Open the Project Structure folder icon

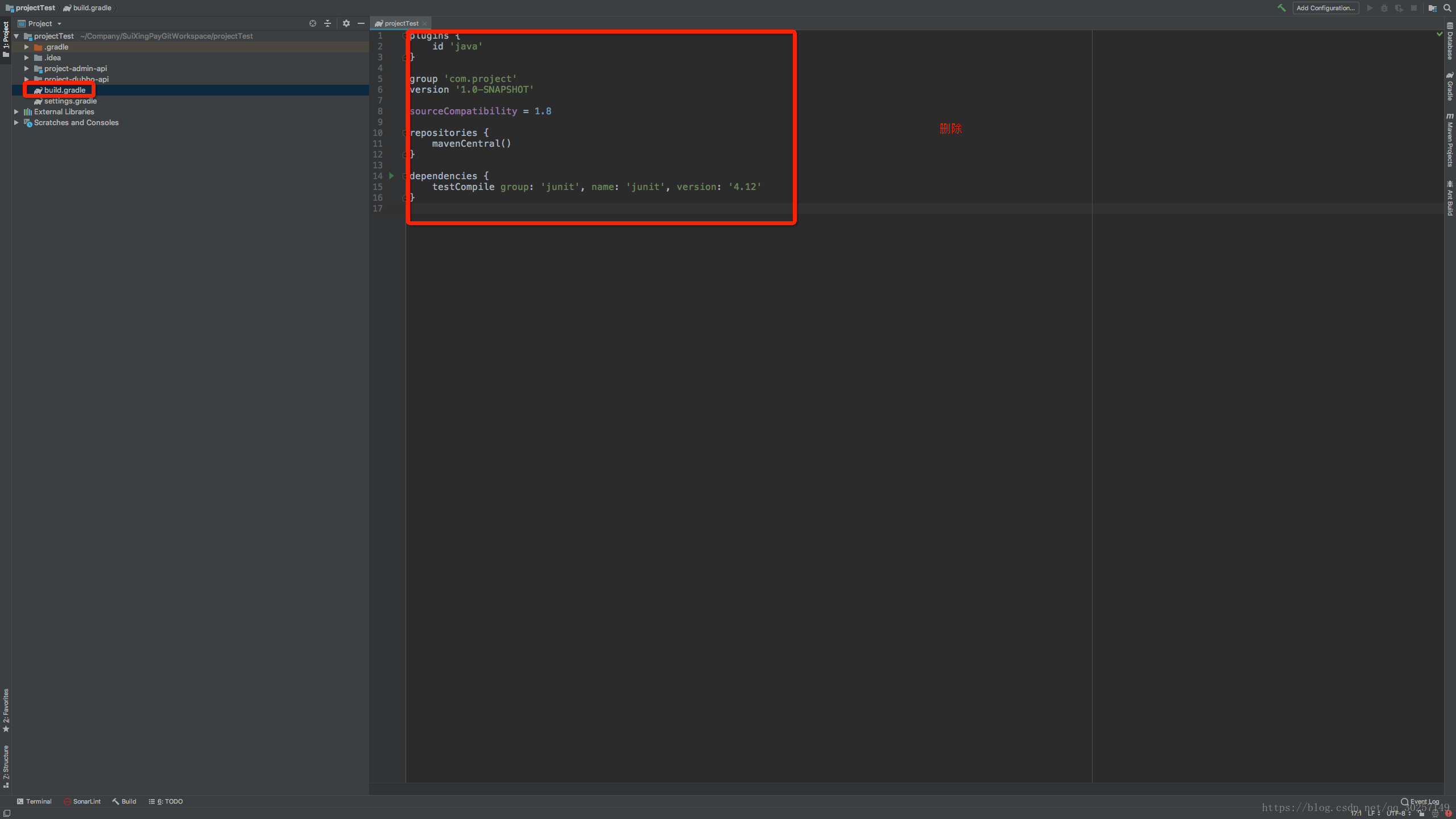click(x=1432, y=8)
